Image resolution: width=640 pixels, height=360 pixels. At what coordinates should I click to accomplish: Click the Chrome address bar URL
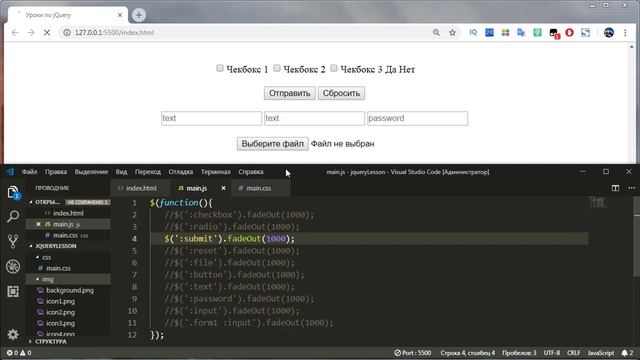pos(114,33)
